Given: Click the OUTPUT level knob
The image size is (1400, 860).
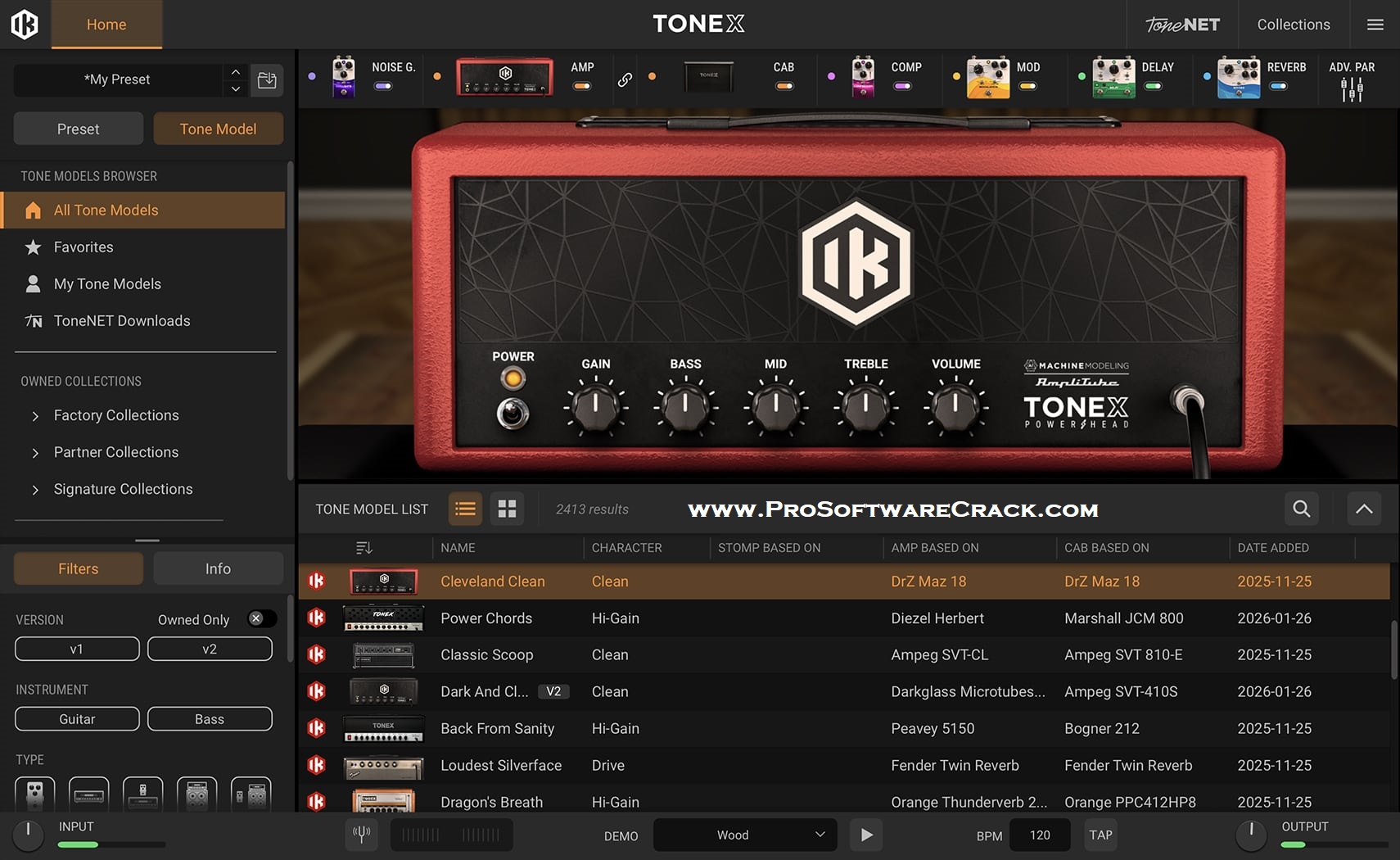Looking at the screenshot, I should click(x=1251, y=835).
